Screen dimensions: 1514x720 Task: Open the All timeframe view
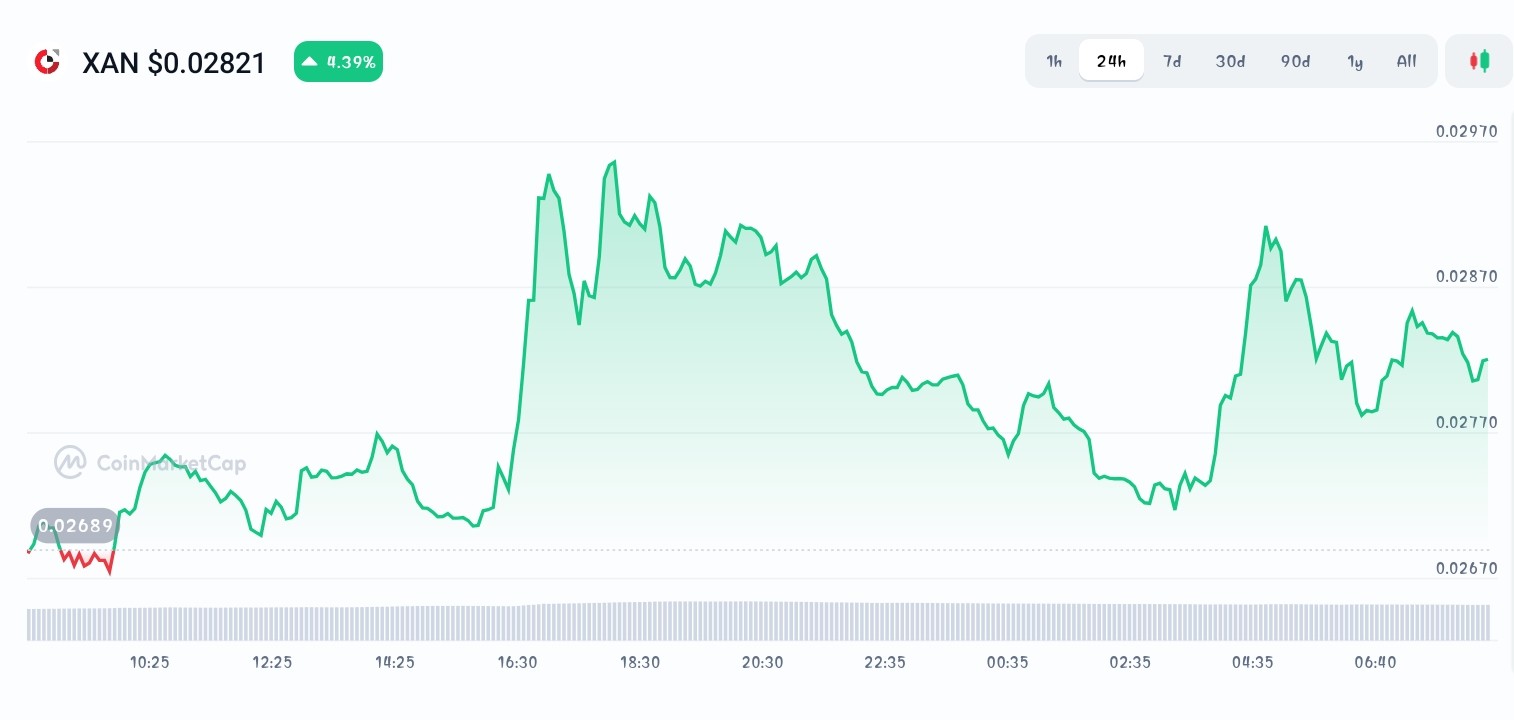[1406, 61]
